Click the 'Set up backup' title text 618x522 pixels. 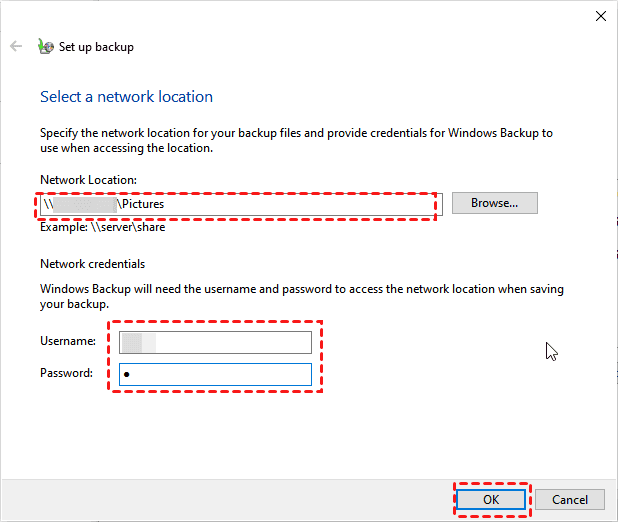pyautogui.click(x=96, y=47)
